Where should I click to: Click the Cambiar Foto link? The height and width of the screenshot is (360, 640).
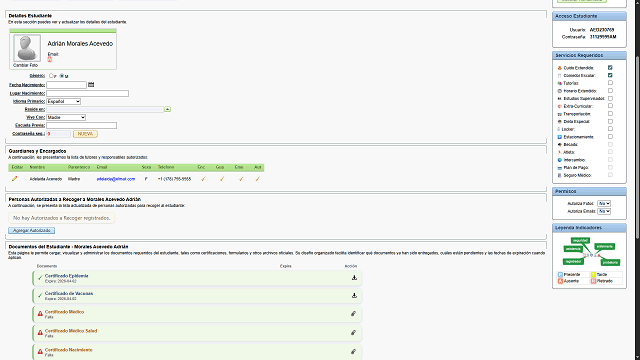click(x=25, y=65)
